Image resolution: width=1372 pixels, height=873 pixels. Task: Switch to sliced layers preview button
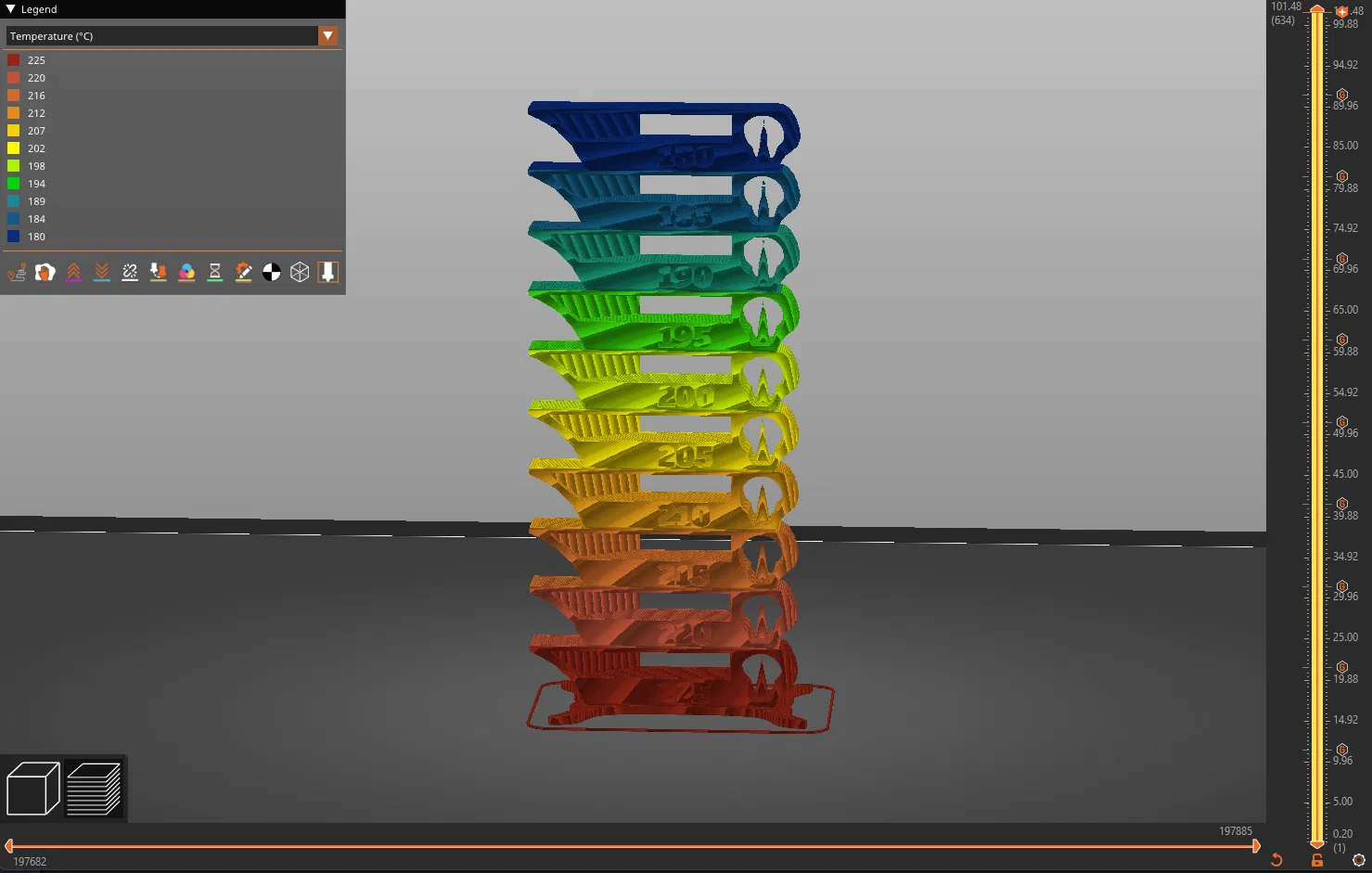[94, 789]
